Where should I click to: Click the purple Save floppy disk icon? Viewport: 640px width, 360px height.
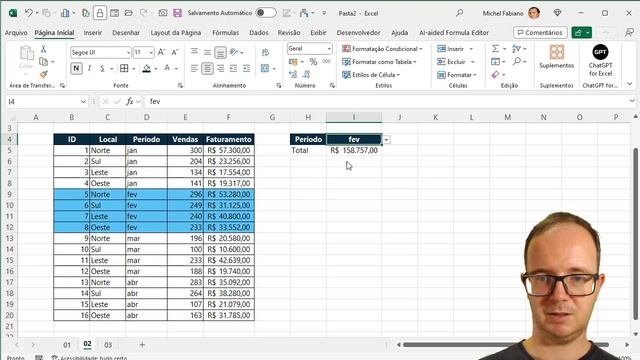(x=177, y=13)
